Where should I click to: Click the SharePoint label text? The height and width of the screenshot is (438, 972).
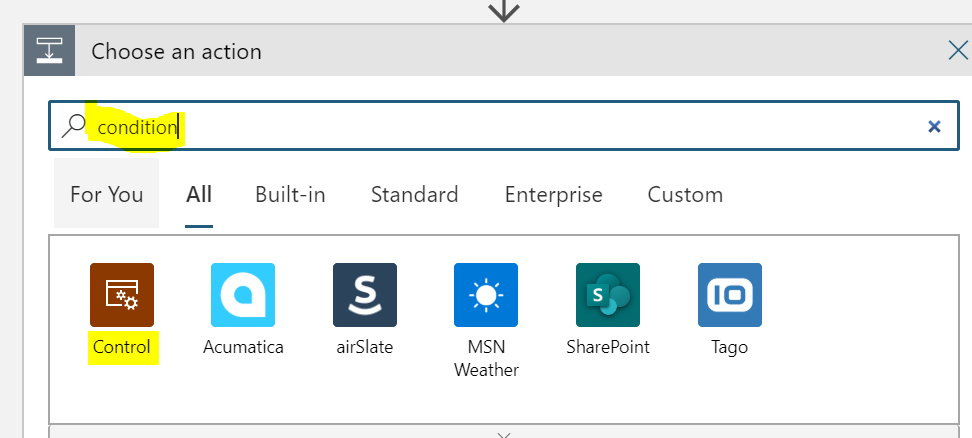608,347
